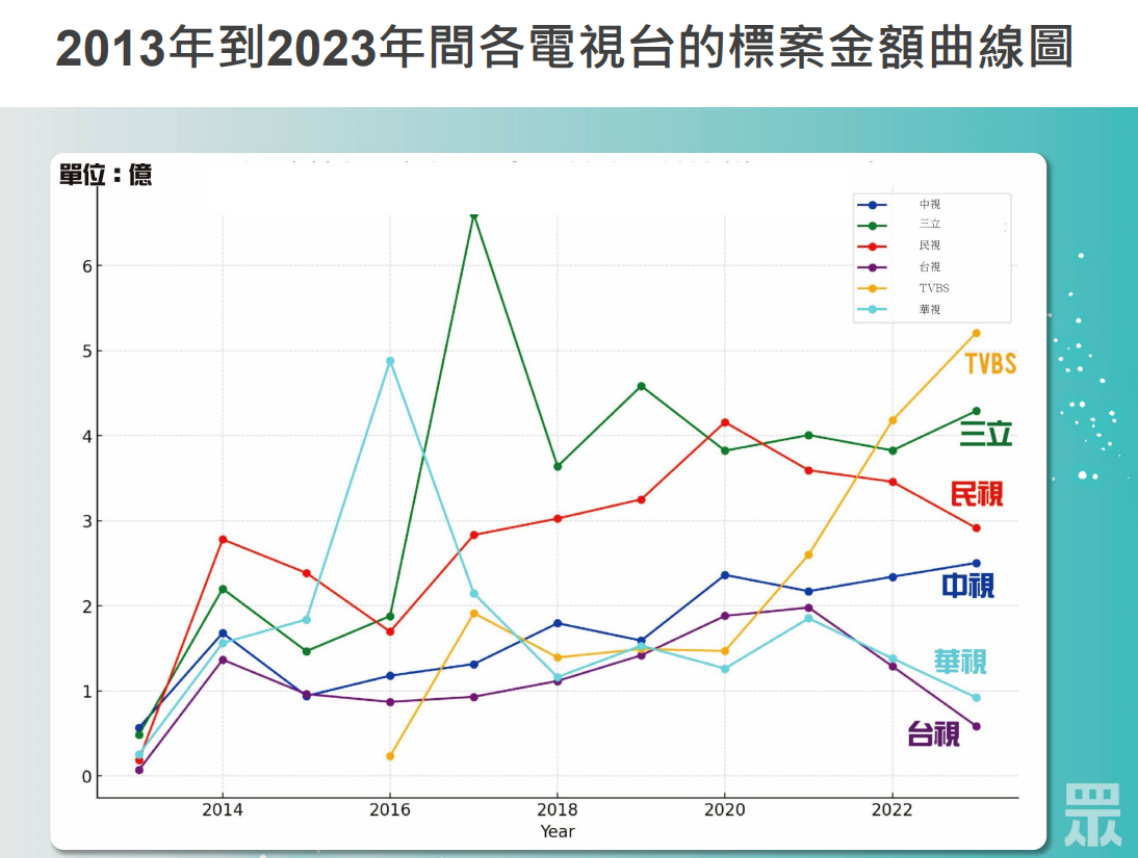1138x858 pixels.
Task: Click the purple 台視 line label
Action: click(933, 735)
